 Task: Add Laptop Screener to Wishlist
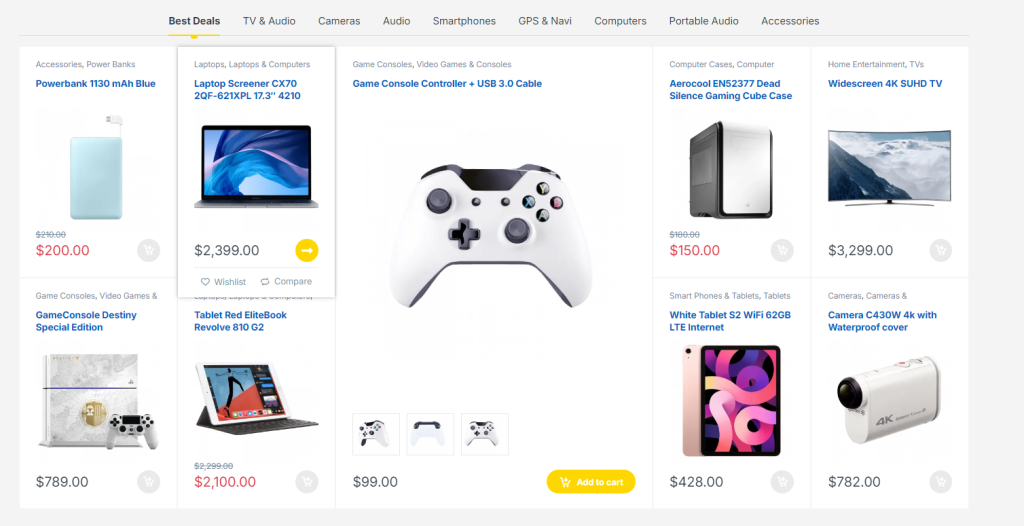[223, 282]
